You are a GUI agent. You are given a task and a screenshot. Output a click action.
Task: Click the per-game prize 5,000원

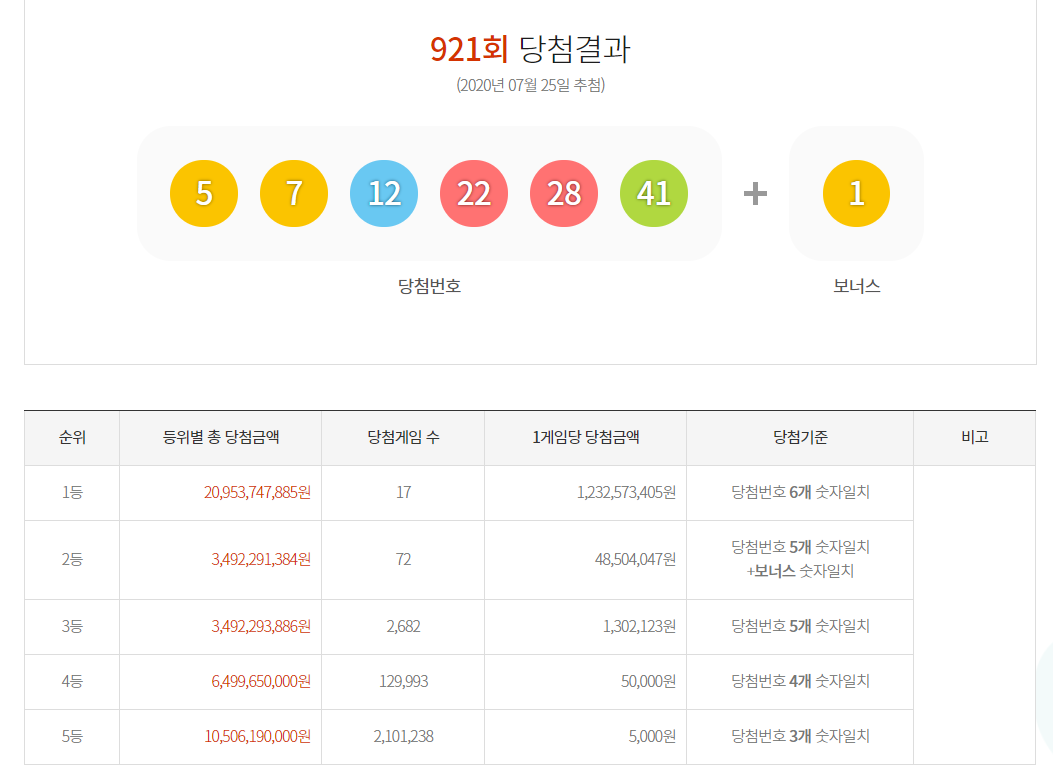coord(652,737)
